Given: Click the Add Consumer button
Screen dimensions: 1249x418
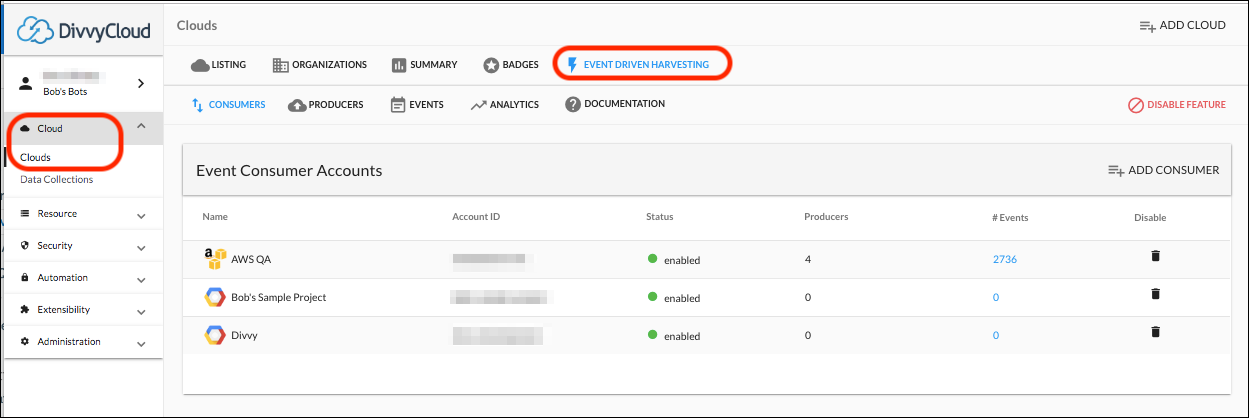Looking at the screenshot, I should click(x=1163, y=170).
